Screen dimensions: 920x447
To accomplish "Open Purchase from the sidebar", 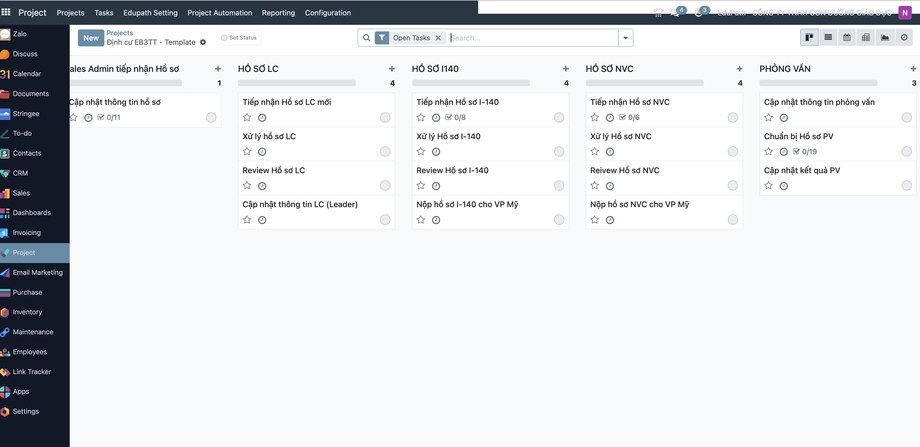I will pos(35,292).
